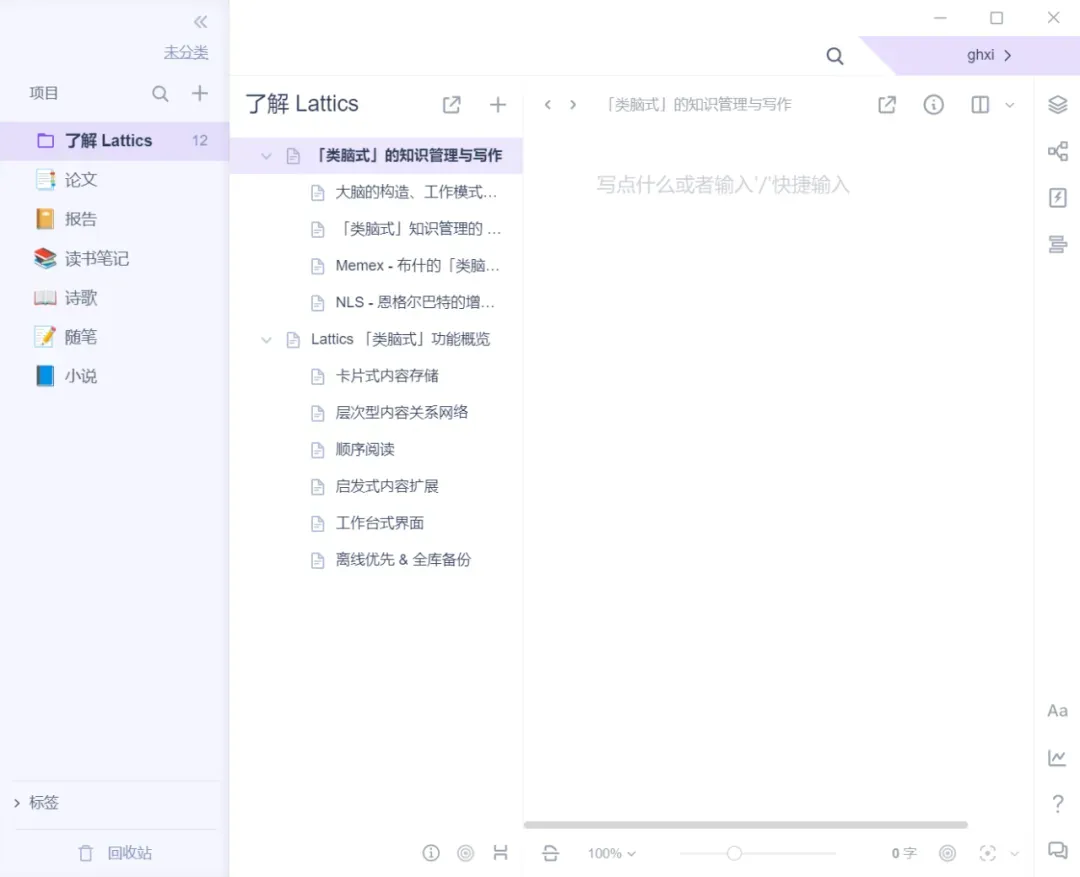This screenshot has height=877, width=1080.
Task: Open the 回收站 recycle bin
Action: click(115, 853)
